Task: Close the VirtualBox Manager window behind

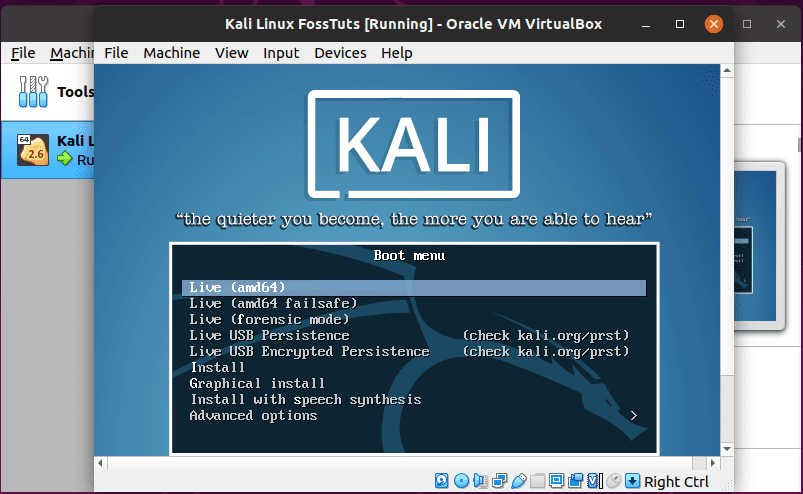Action: [x=780, y=24]
